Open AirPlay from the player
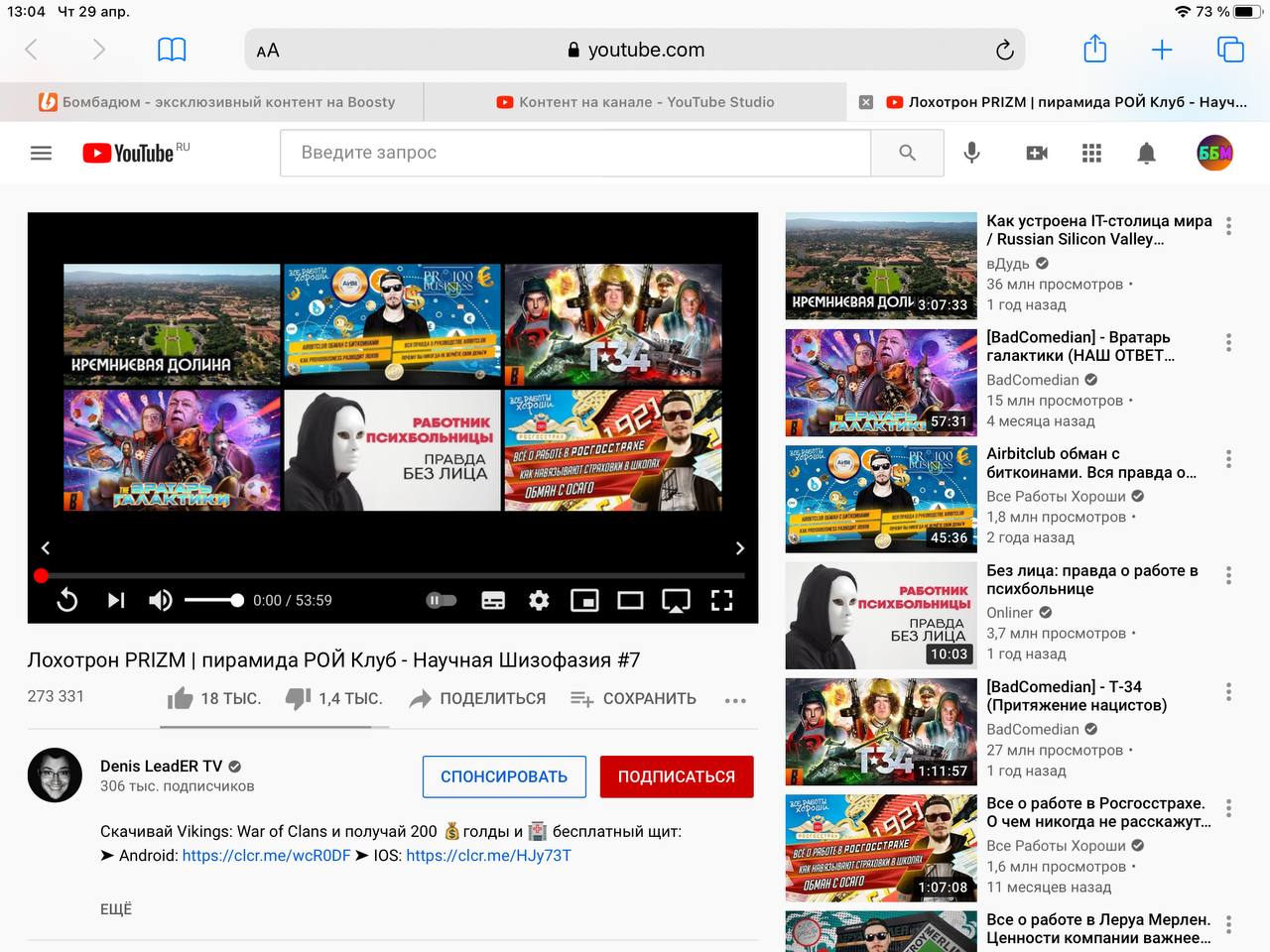The height and width of the screenshot is (952, 1270). [676, 600]
